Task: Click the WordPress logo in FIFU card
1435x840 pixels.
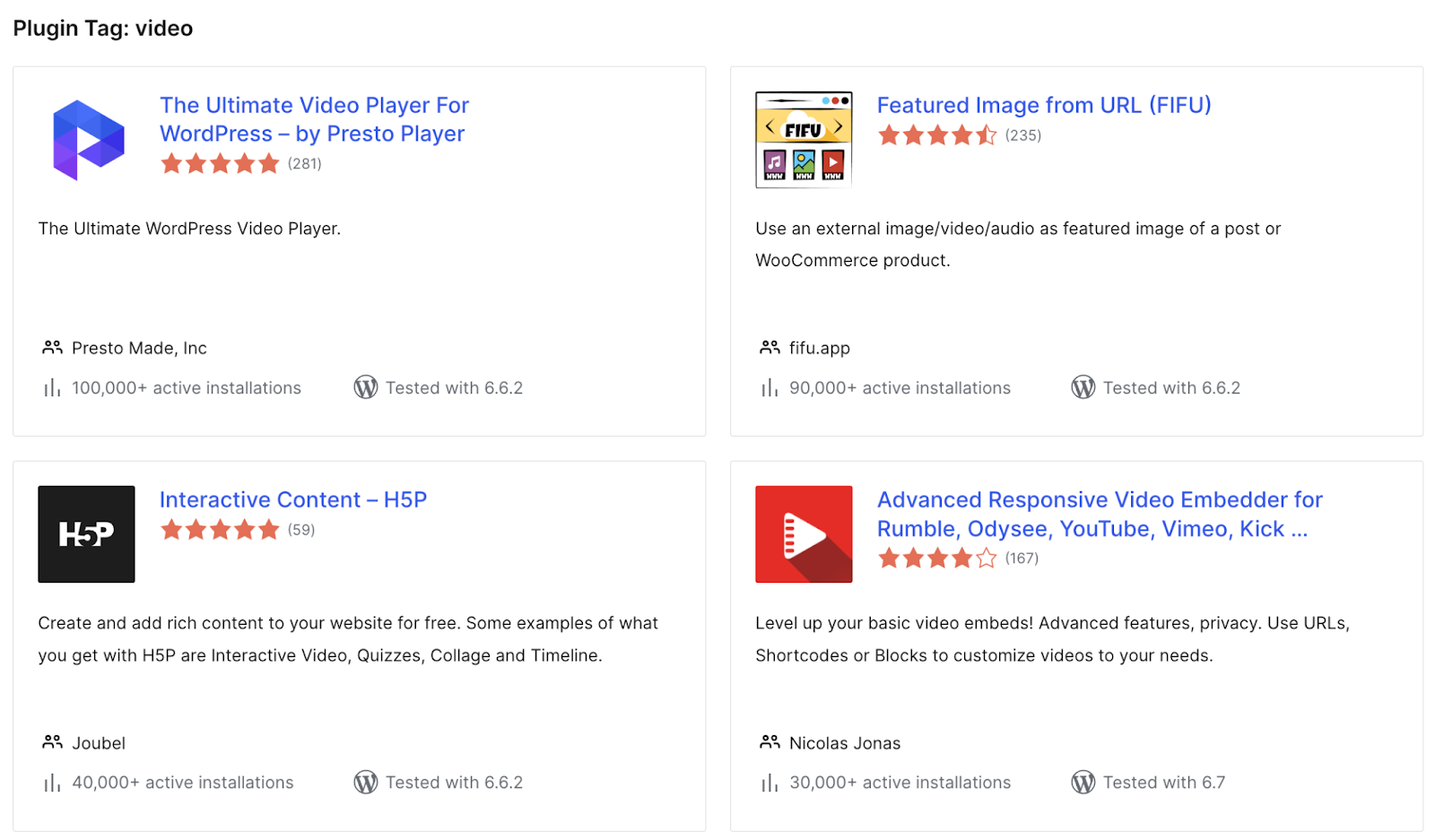Action: coord(1083,387)
